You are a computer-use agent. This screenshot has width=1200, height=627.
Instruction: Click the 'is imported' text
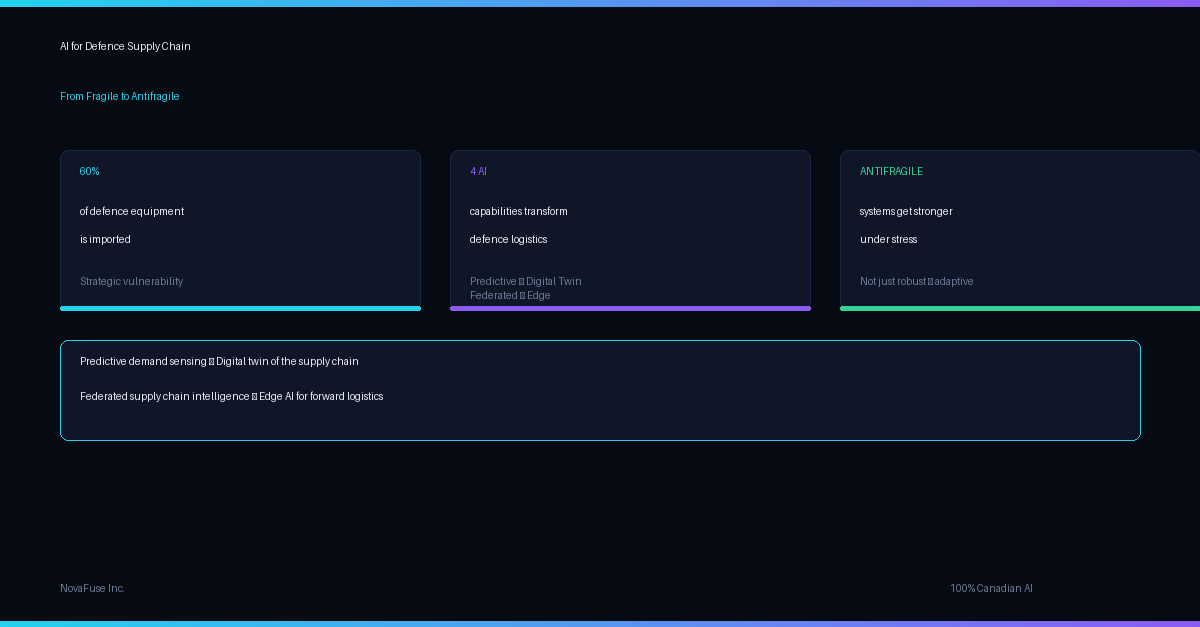click(105, 239)
